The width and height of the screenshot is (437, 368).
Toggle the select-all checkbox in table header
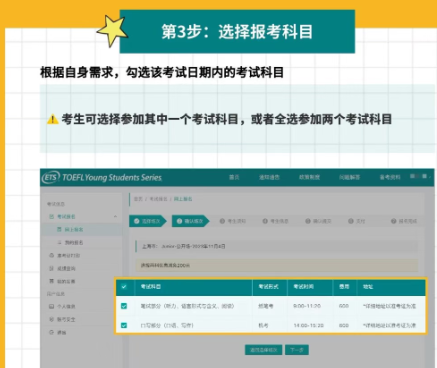(x=124, y=287)
